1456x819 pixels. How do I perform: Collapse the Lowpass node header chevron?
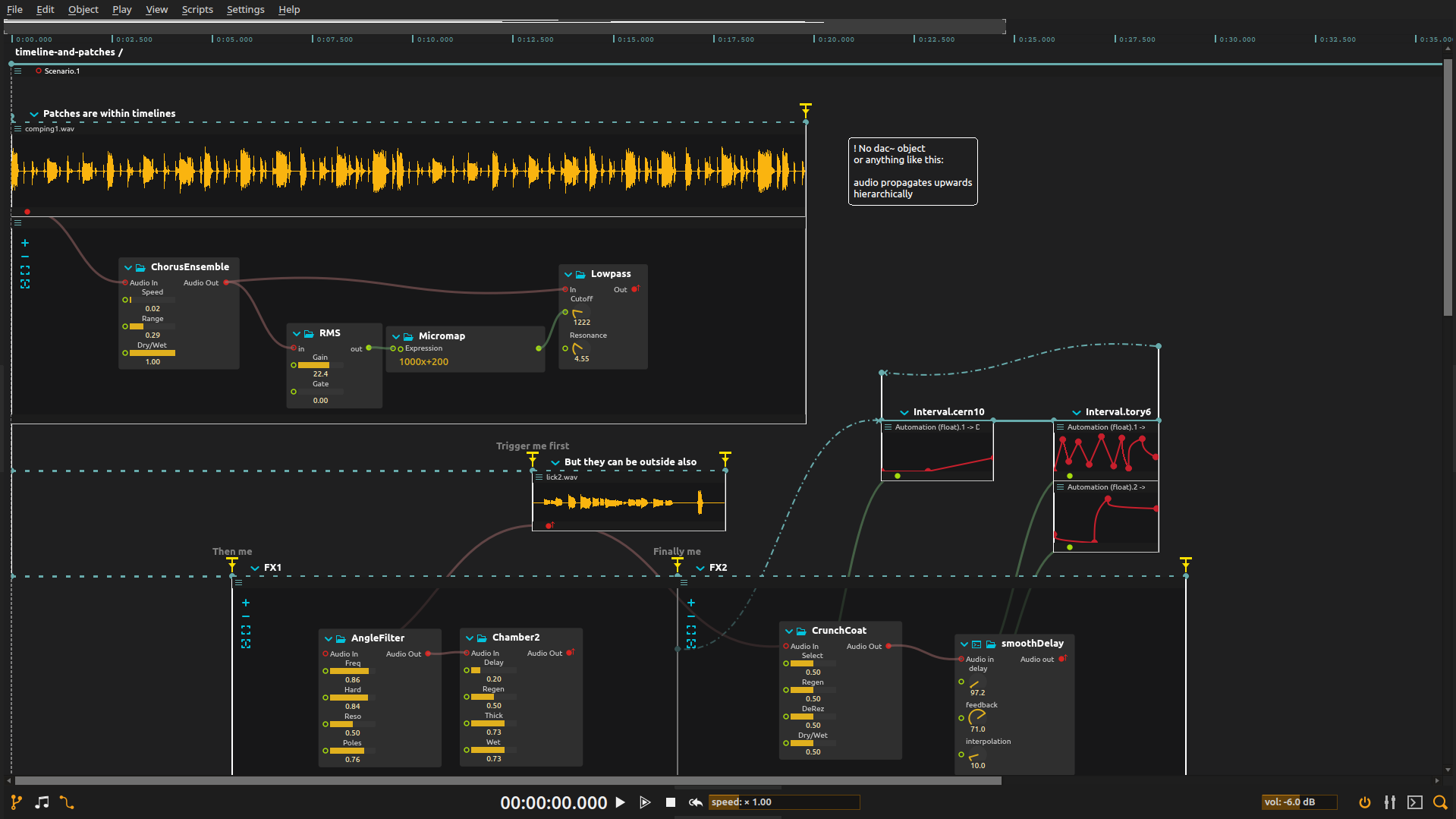click(x=569, y=273)
